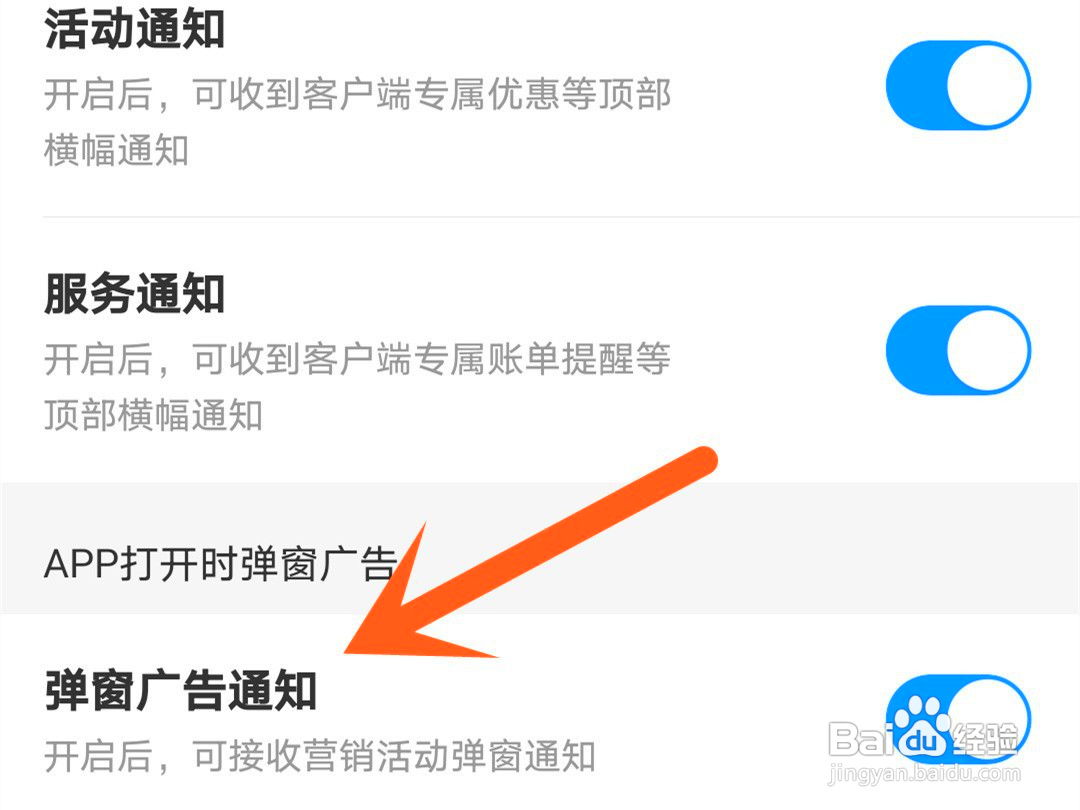Image resolution: width=1080 pixels, height=810 pixels.
Task: Tap the APP打开时弹窗广告 section header
Action: pos(220,565)
